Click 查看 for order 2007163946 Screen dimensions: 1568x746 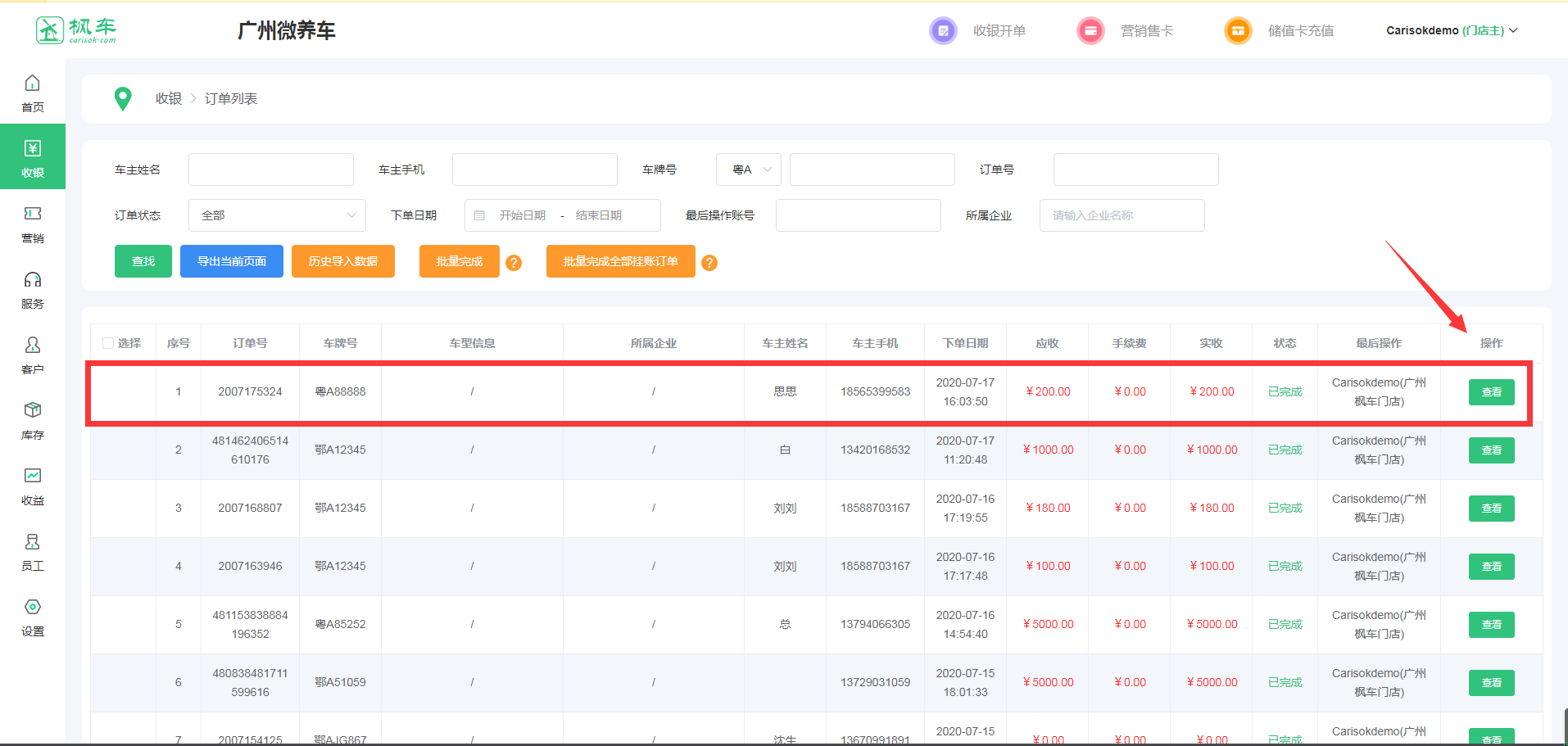1491,567
